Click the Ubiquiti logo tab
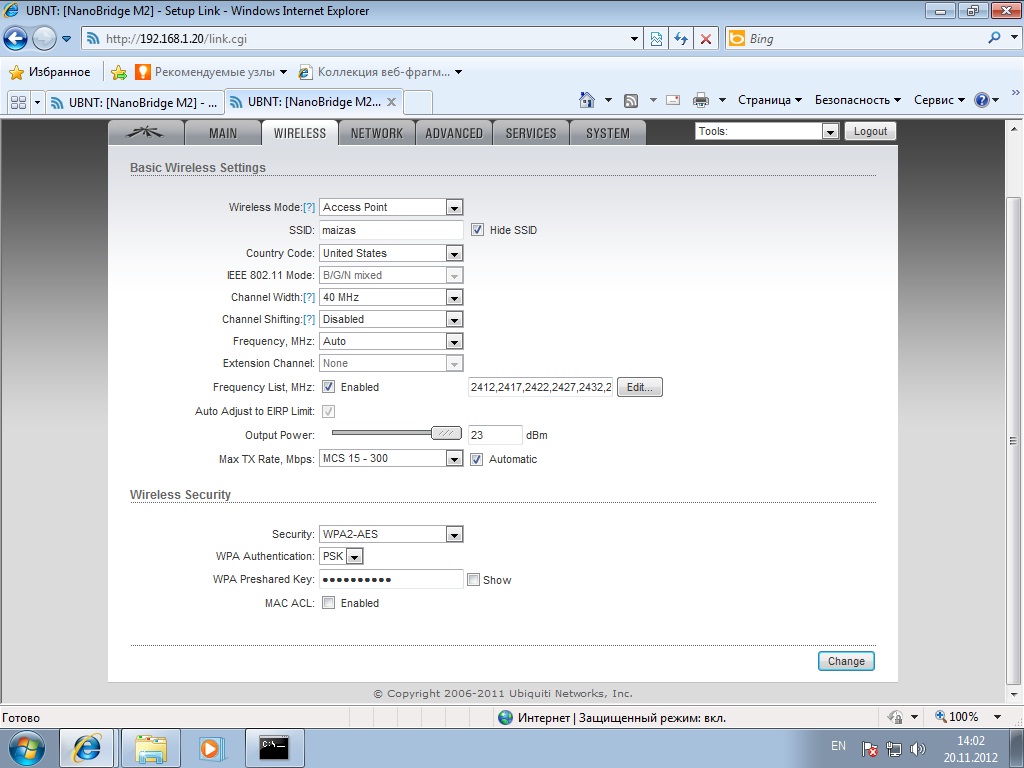This screenshot has width=1024, height=768. pyautogui.click(x=145, y=133)
